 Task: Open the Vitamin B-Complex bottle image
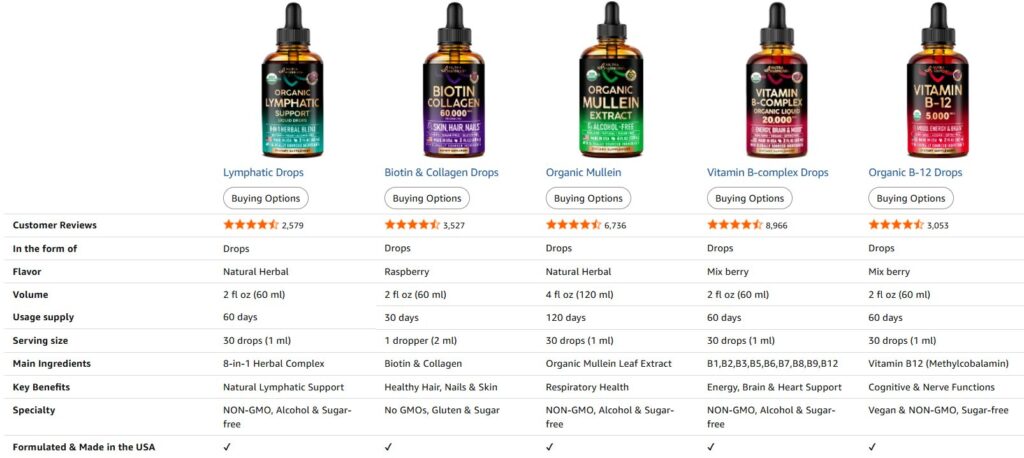(x=776, y=80)
